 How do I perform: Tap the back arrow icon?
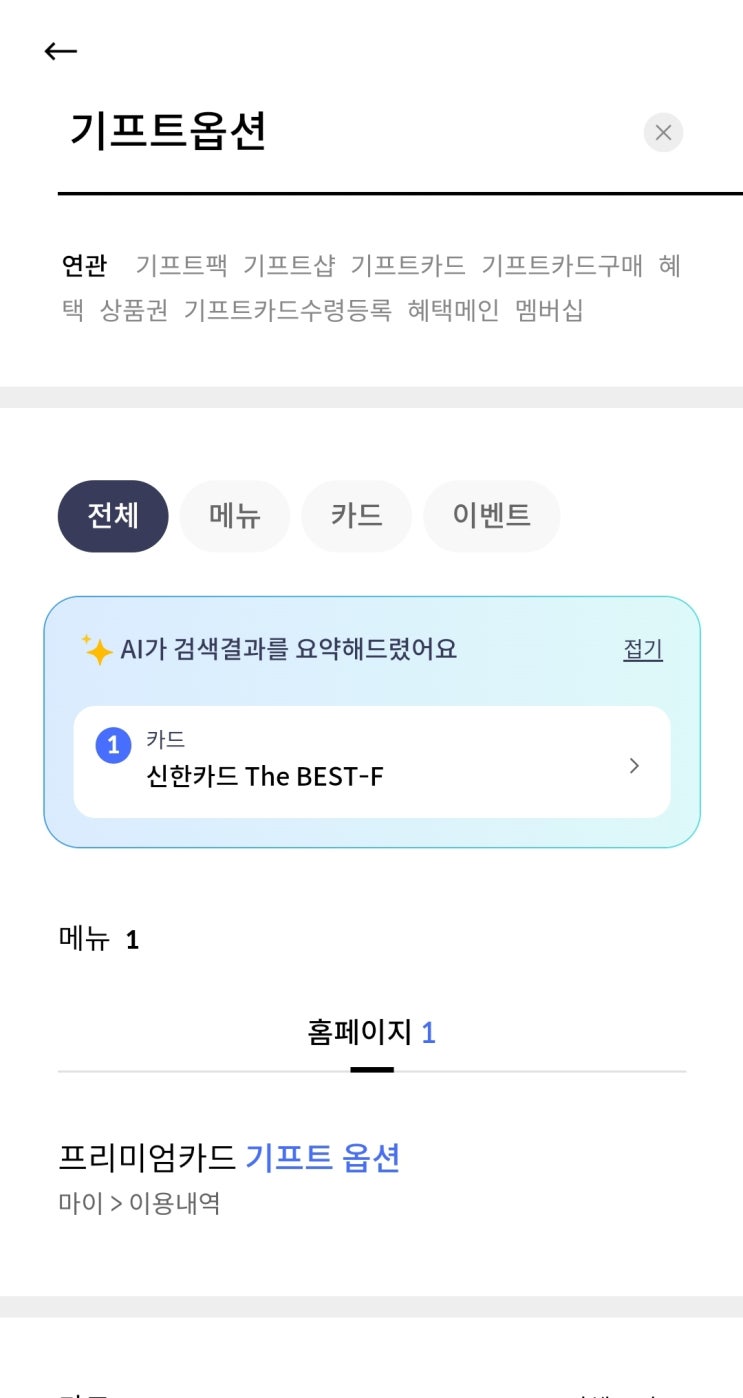(61, 51)
